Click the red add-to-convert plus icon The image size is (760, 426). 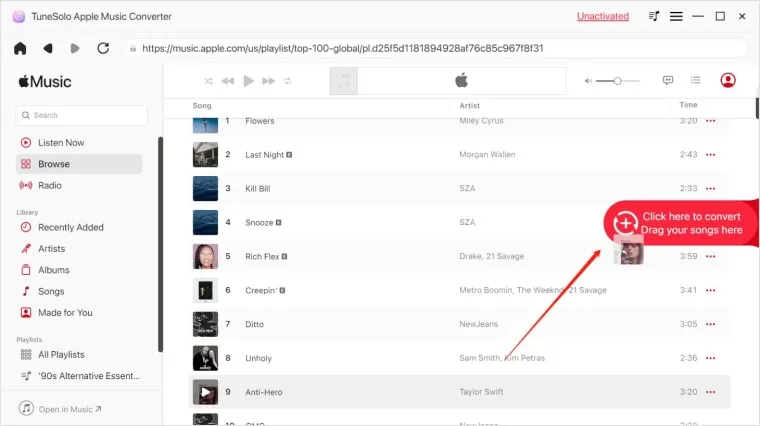coord(625,223)
